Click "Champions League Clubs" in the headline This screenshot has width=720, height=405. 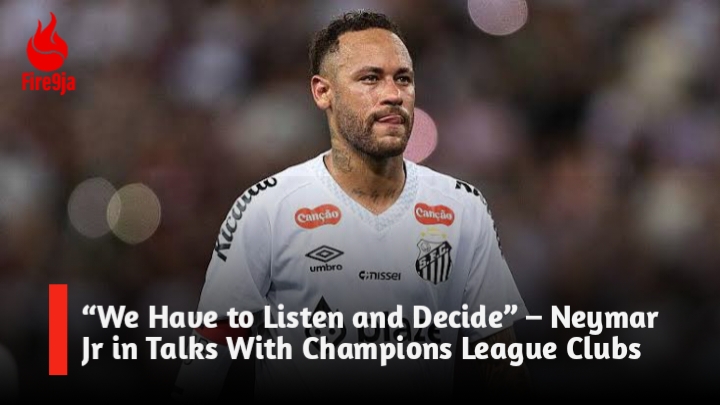(471, 349)
